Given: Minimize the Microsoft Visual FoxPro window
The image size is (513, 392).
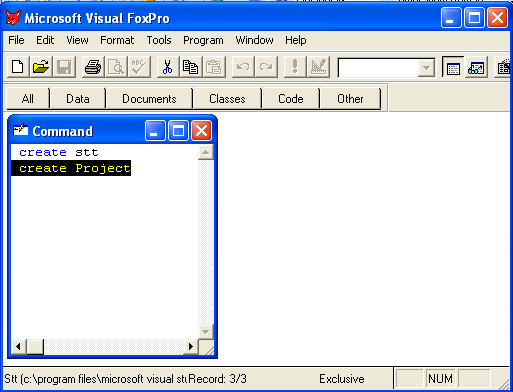Looking at the screenshot, I should [x=451, y=17].
